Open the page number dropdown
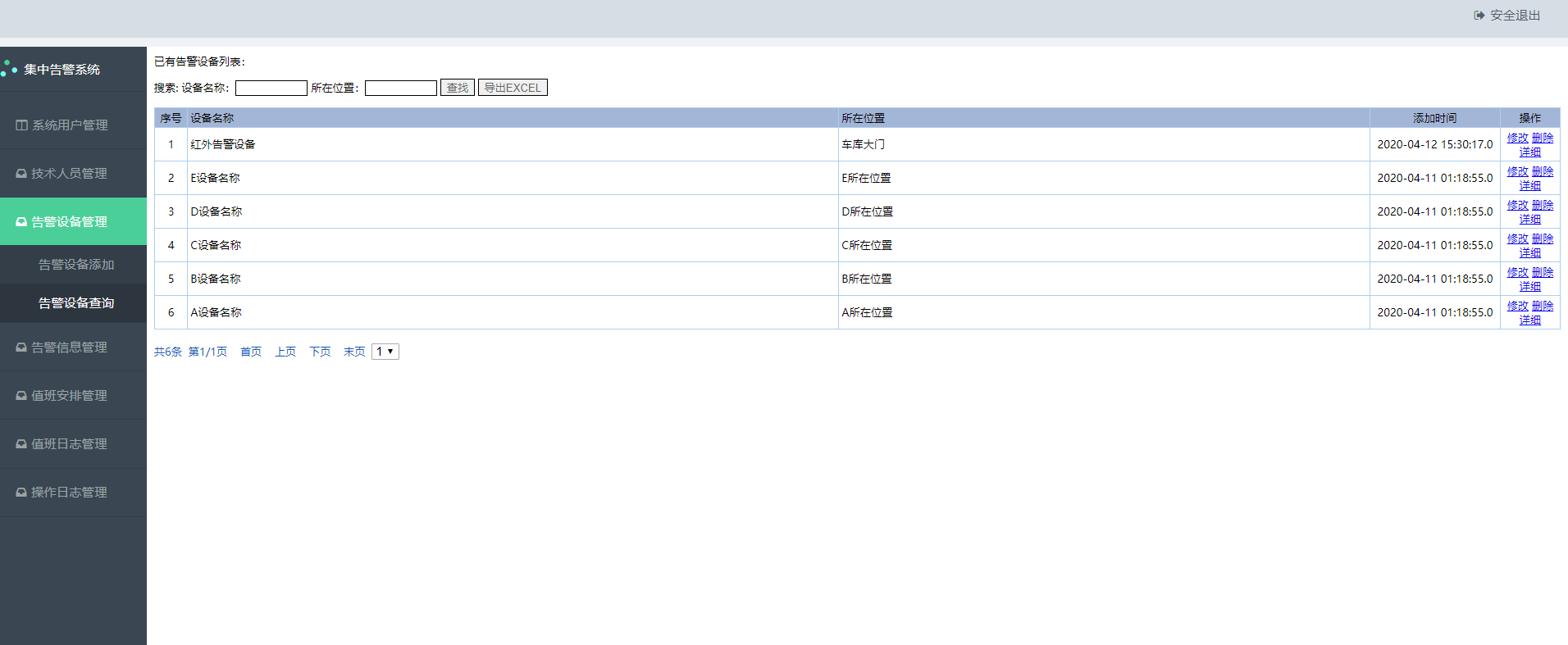Viewport: 1568px width, 645px height. [x=385, y=352]
